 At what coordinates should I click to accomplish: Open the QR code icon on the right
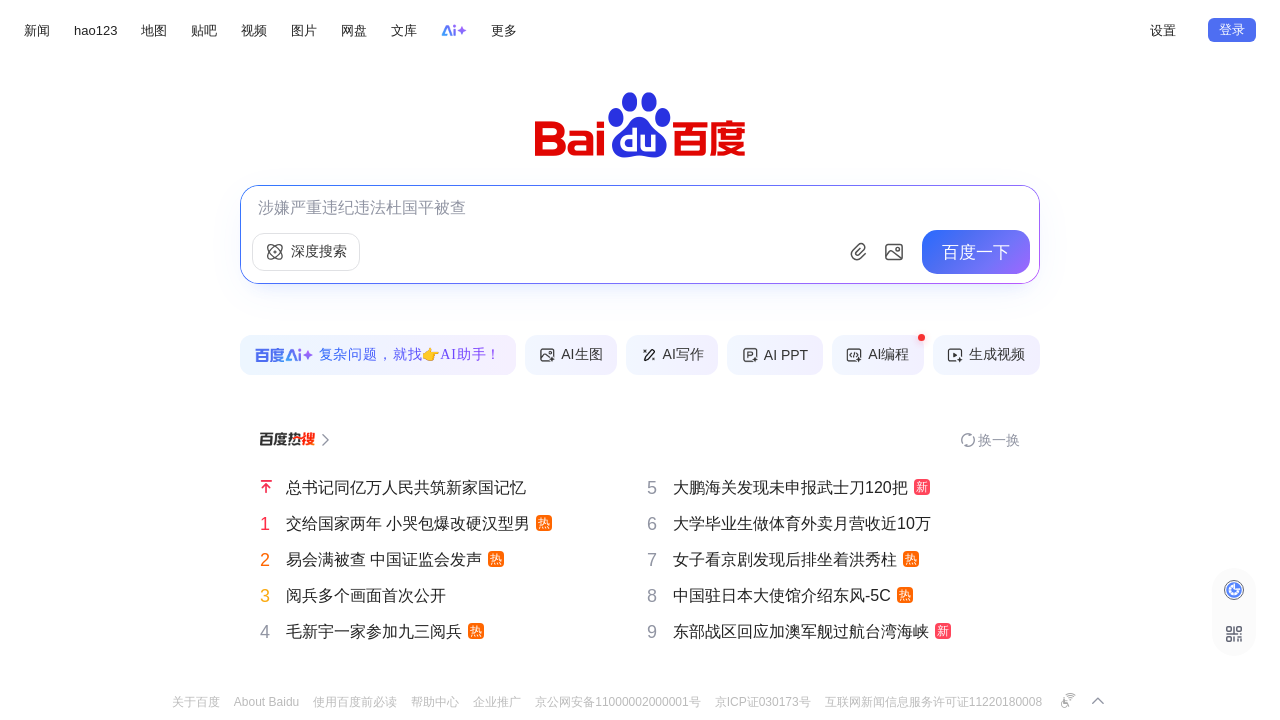[x=1234, y=634]
